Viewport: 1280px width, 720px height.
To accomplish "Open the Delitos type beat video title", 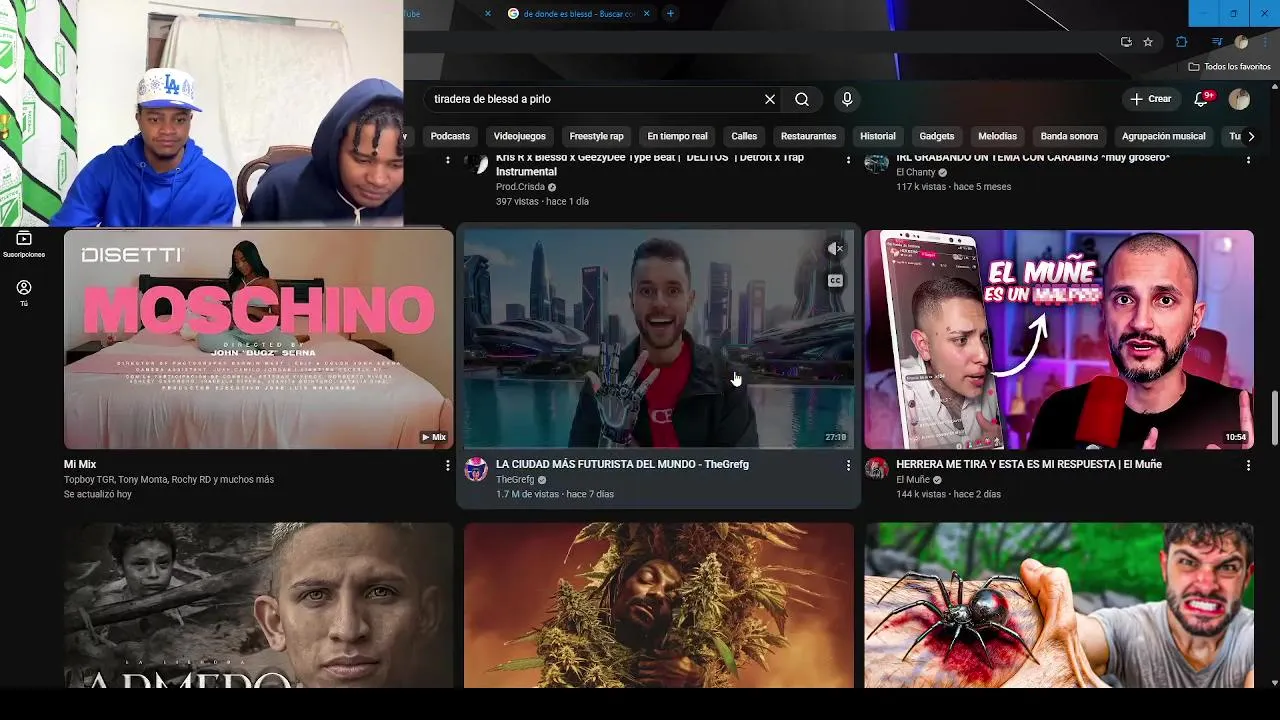I will pyautogui.click(x=650, y=164).
